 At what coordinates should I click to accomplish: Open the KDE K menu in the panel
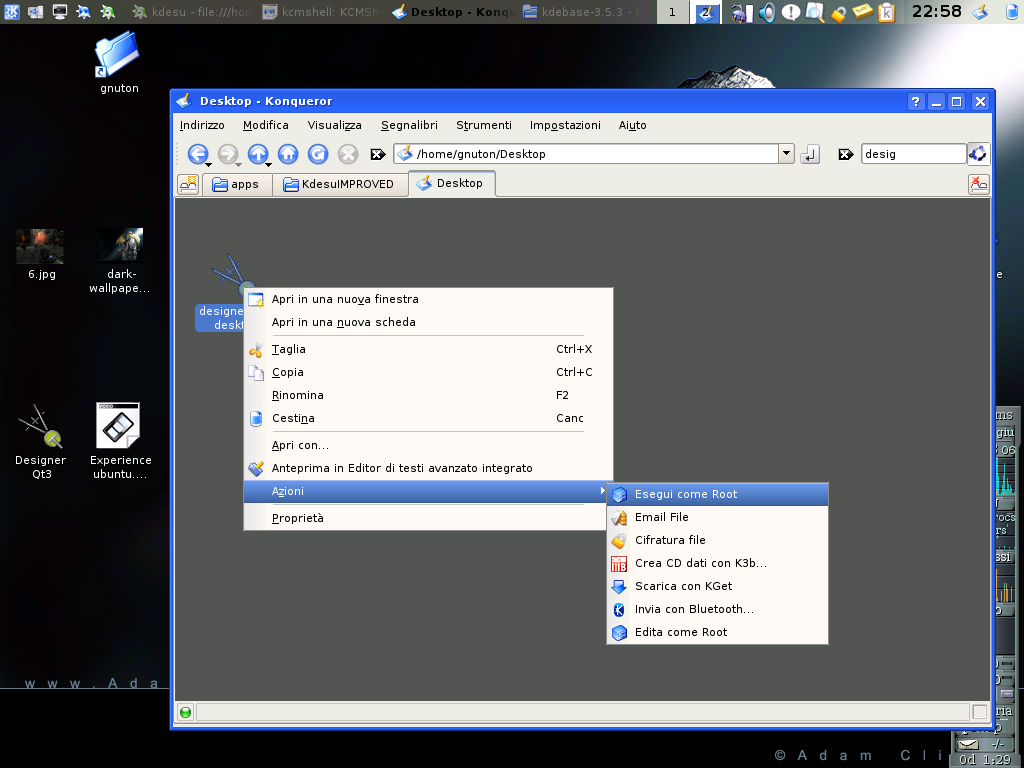12,11
